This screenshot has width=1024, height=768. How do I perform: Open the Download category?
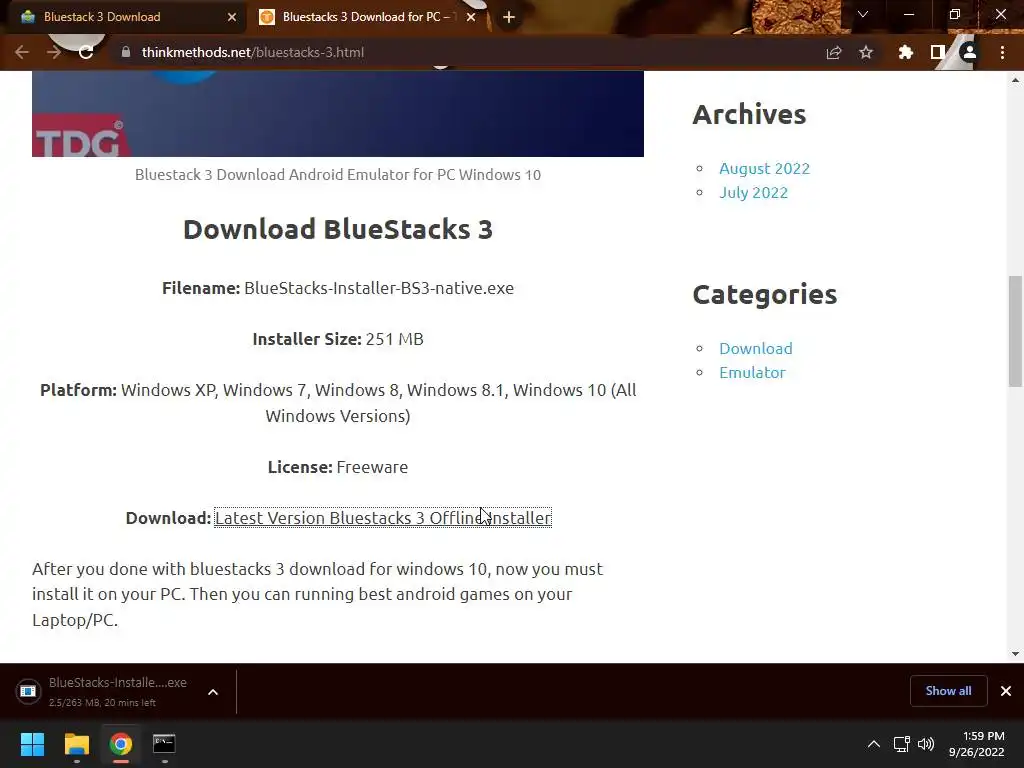(756, 349)
